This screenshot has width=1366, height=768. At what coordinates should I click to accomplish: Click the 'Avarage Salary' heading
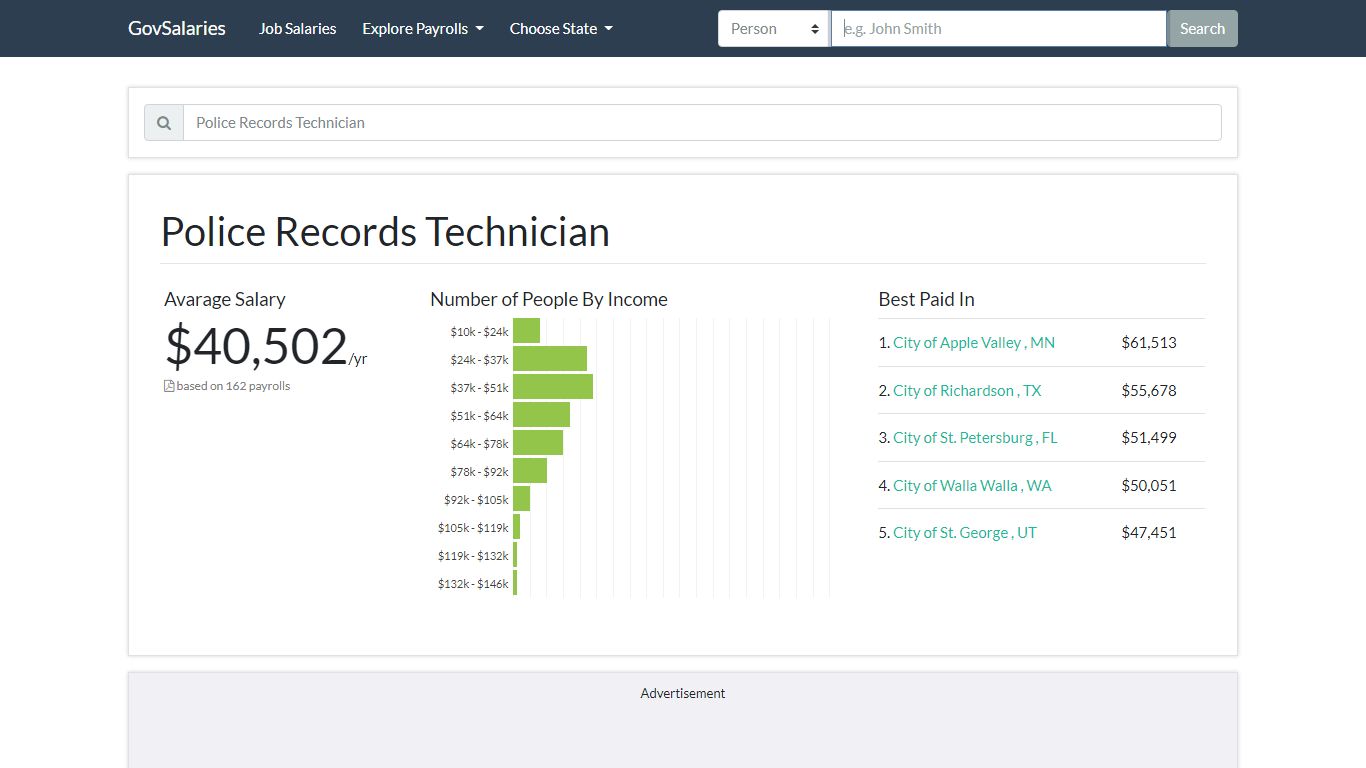(x=225, y=299)
